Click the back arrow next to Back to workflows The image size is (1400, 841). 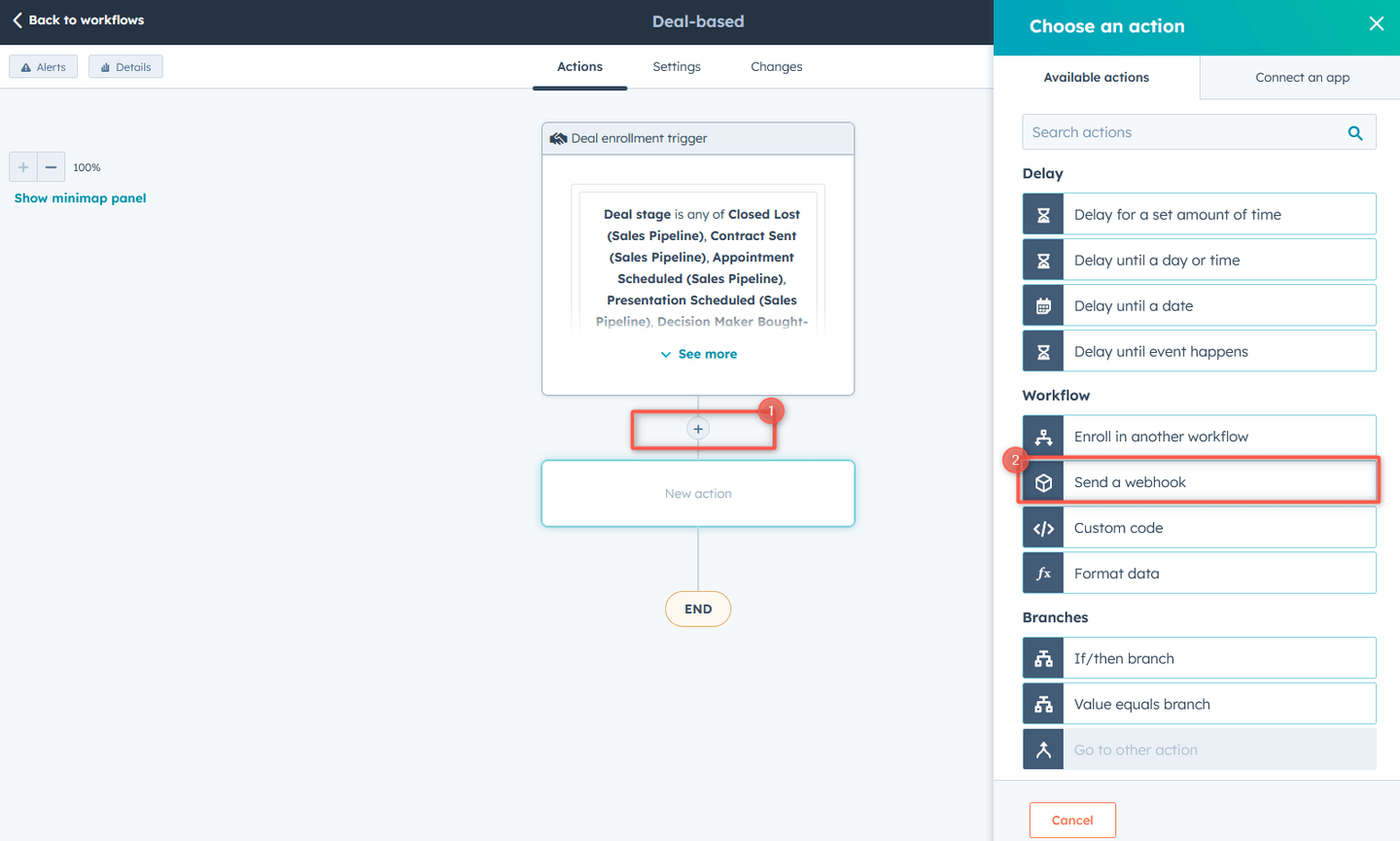pyautogui.click(x=17, y=19)
